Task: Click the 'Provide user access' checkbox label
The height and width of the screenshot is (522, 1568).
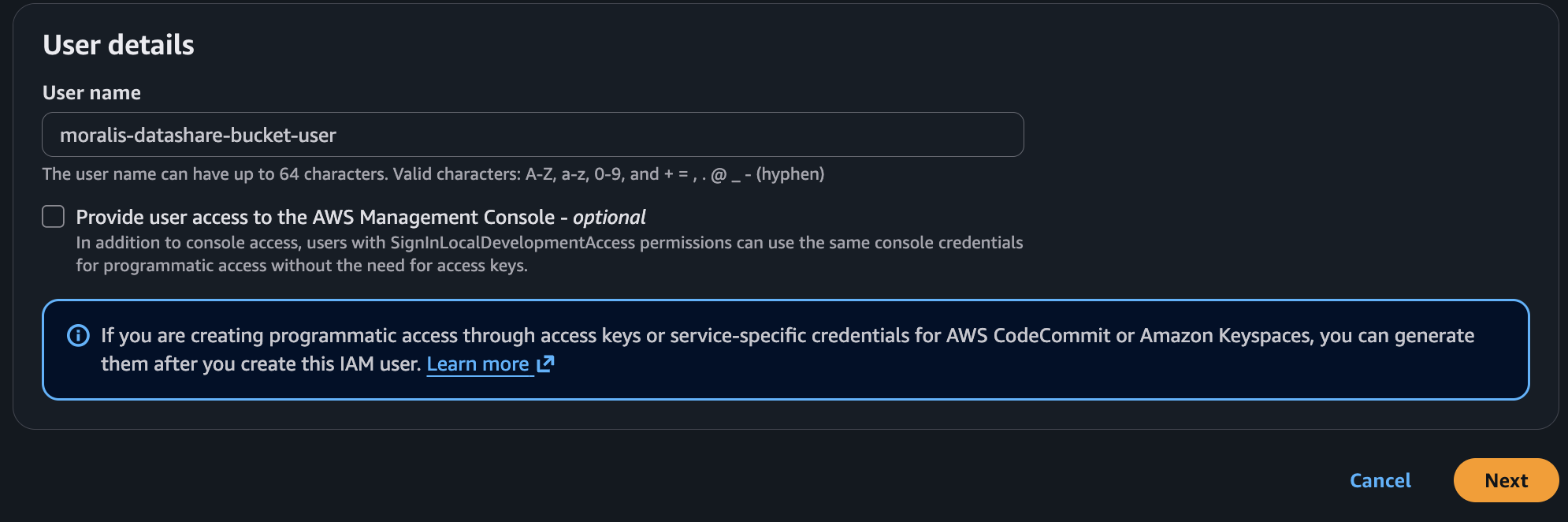Action: point(315,217)
